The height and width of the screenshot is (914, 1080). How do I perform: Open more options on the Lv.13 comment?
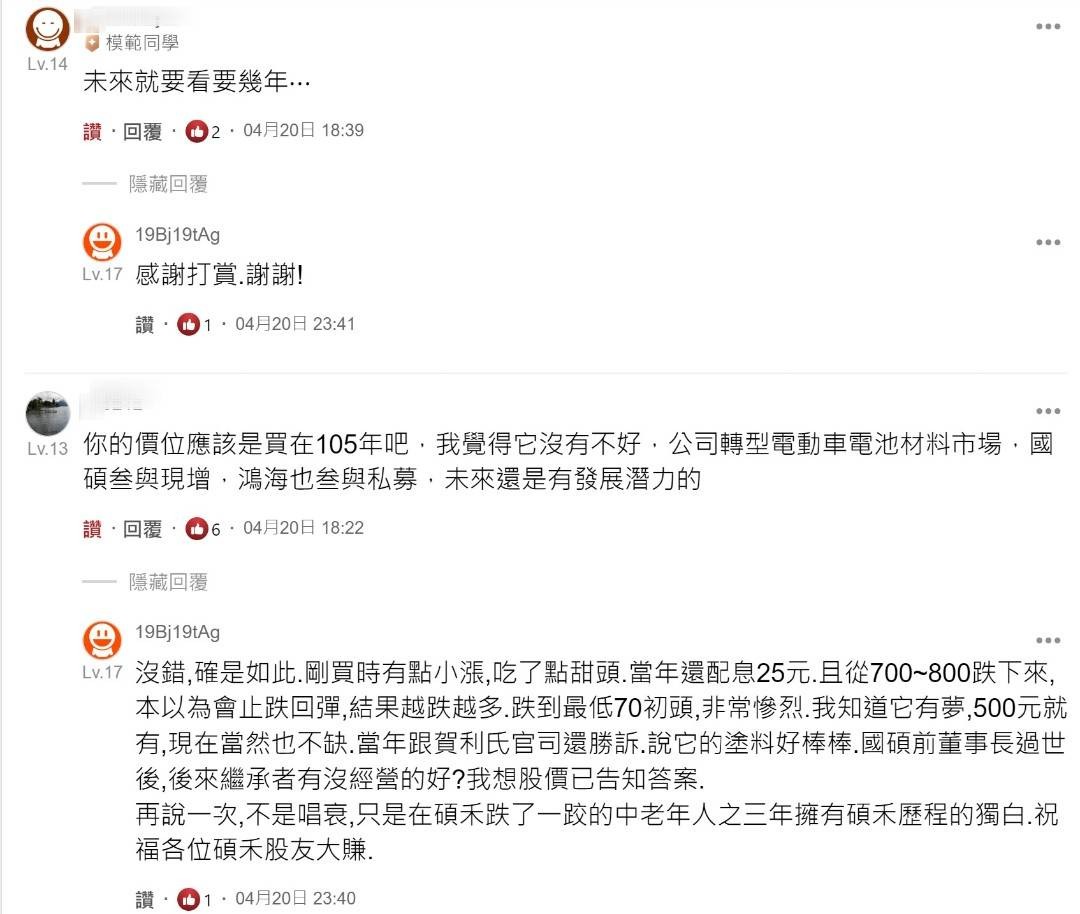pyautogui.click(x=1048, y=411)
